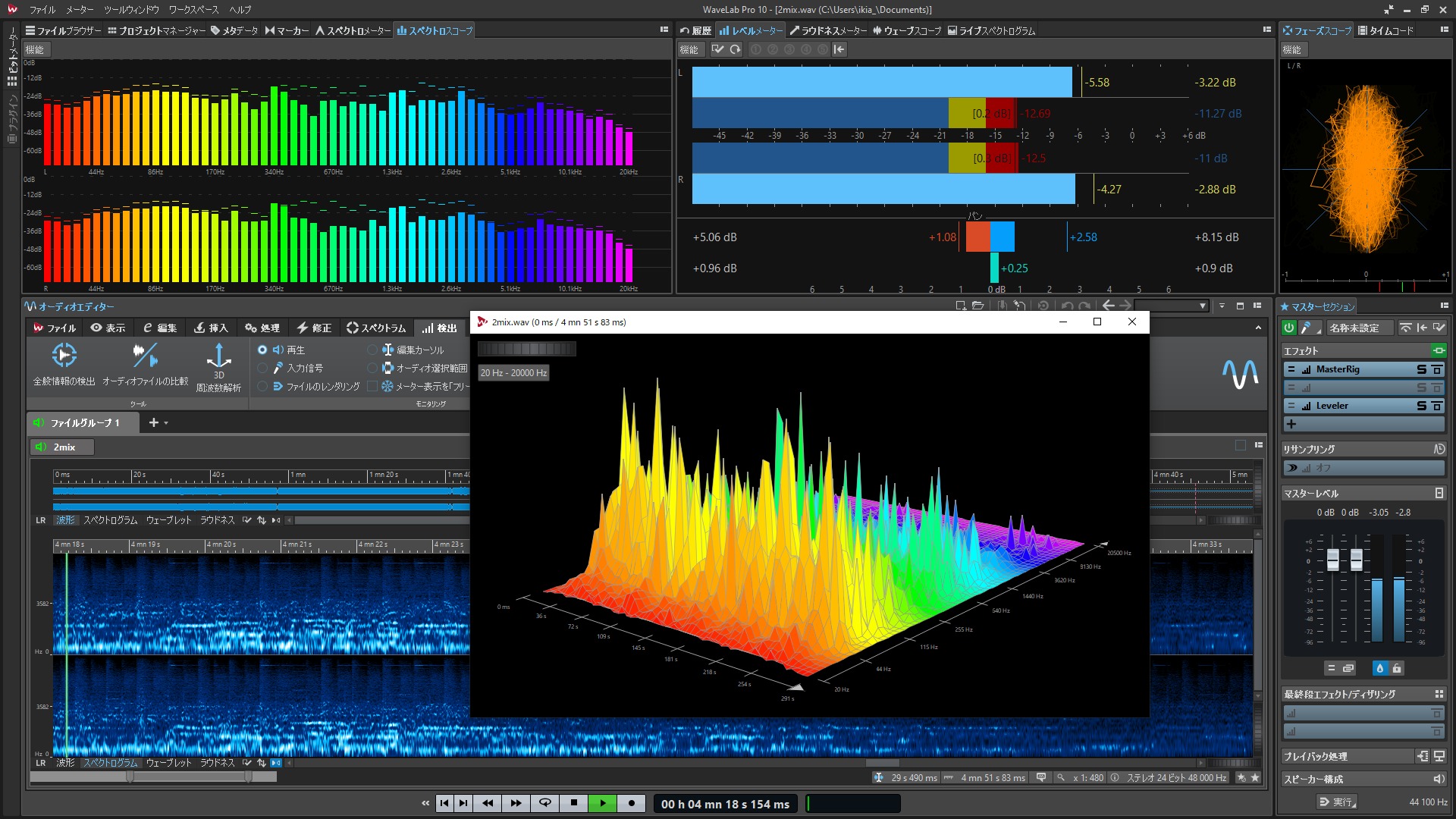Click the checkmark icon in level meter toolbar
Screen dimensions: 1456x819
(717, 49)
